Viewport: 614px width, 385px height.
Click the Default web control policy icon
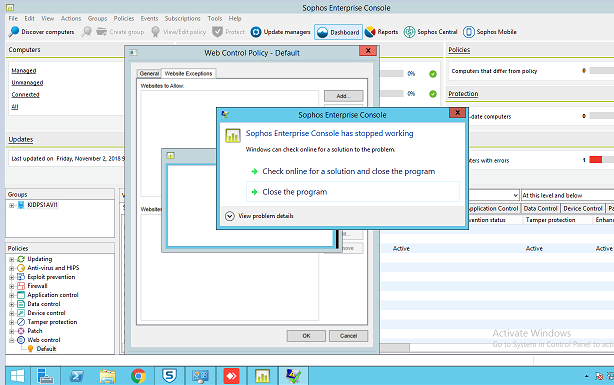pyautogui.click(x=30, y=349)
